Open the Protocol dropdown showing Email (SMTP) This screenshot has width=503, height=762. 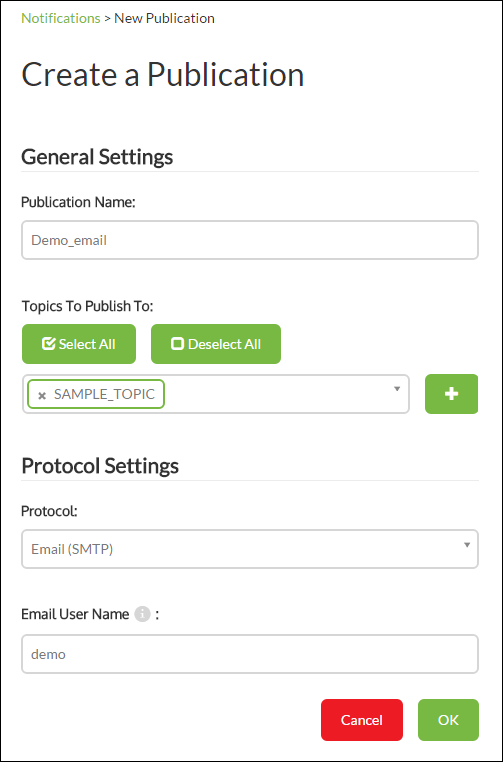click(x=250, y=549)
